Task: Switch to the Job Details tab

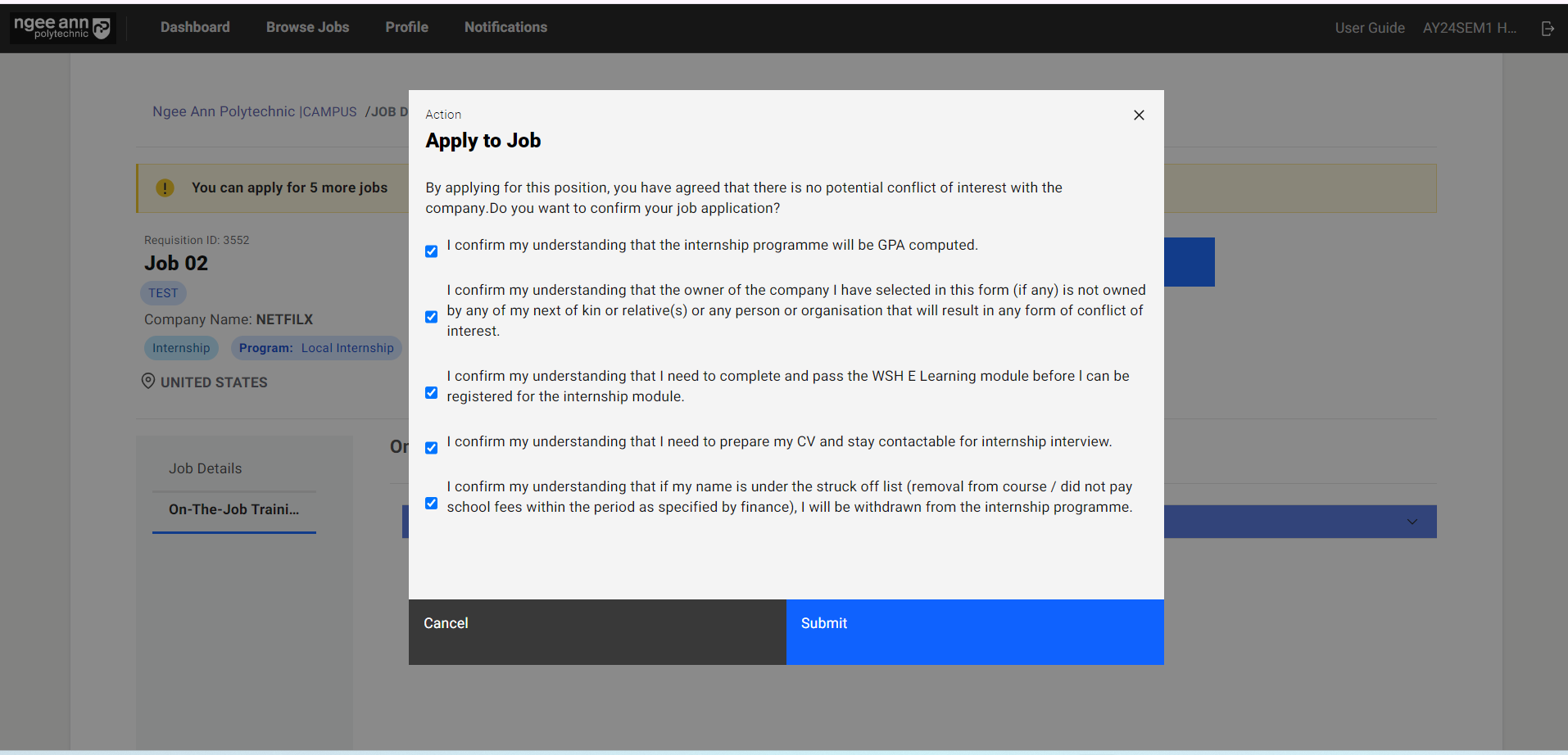Action: coord(206,468)
